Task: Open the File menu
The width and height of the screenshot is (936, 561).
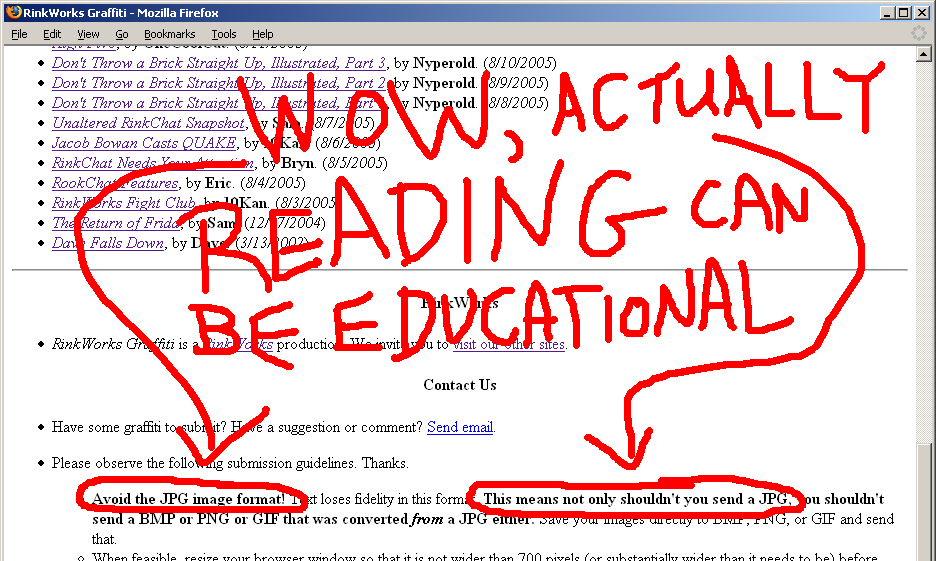Action: point(19,34)
